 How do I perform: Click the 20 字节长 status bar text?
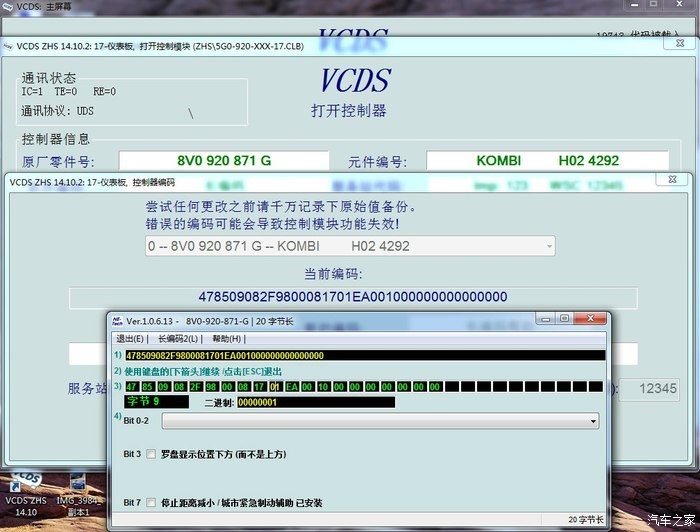[586, 520]
